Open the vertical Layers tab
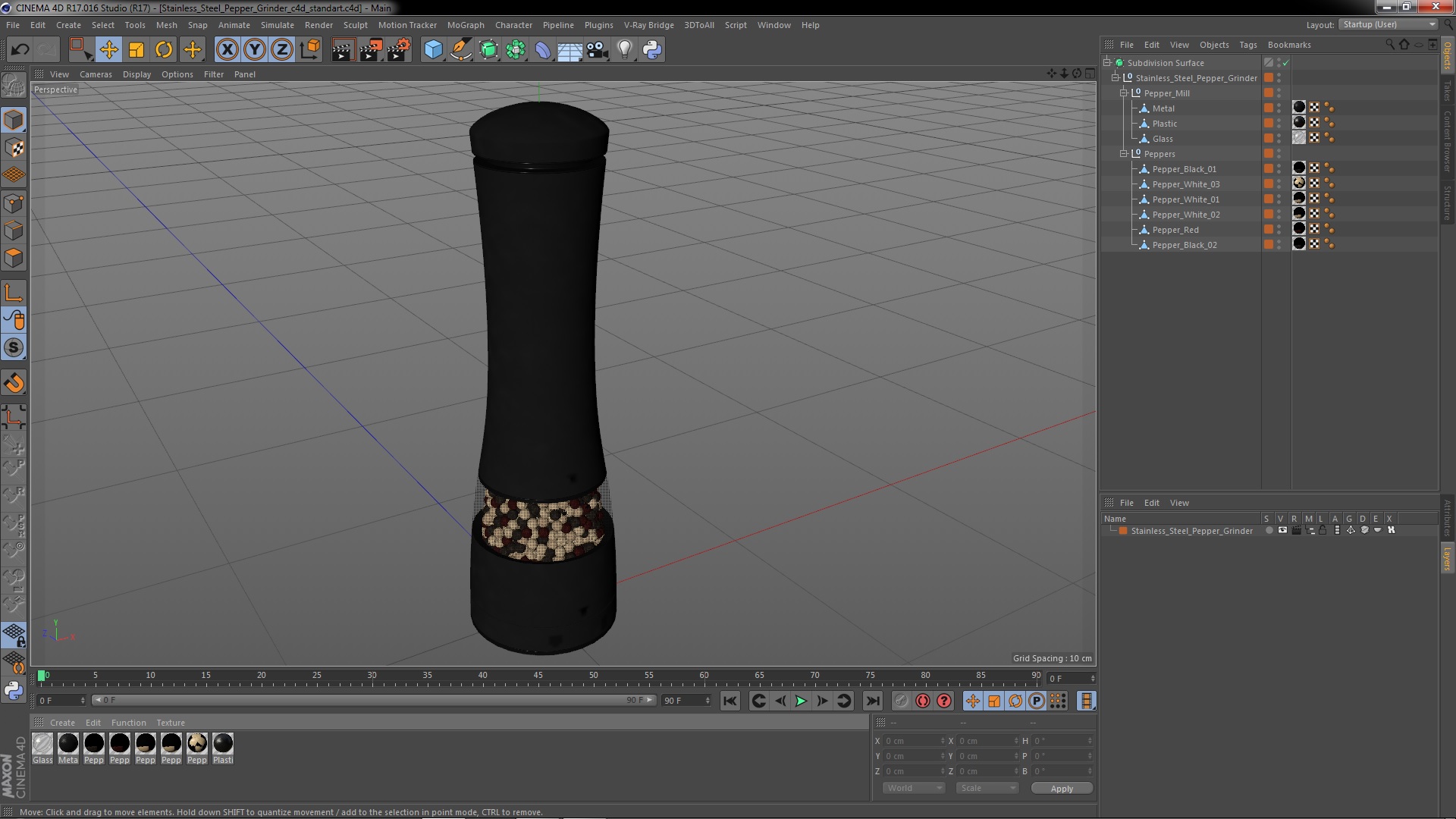 [x=1447, y=559]
